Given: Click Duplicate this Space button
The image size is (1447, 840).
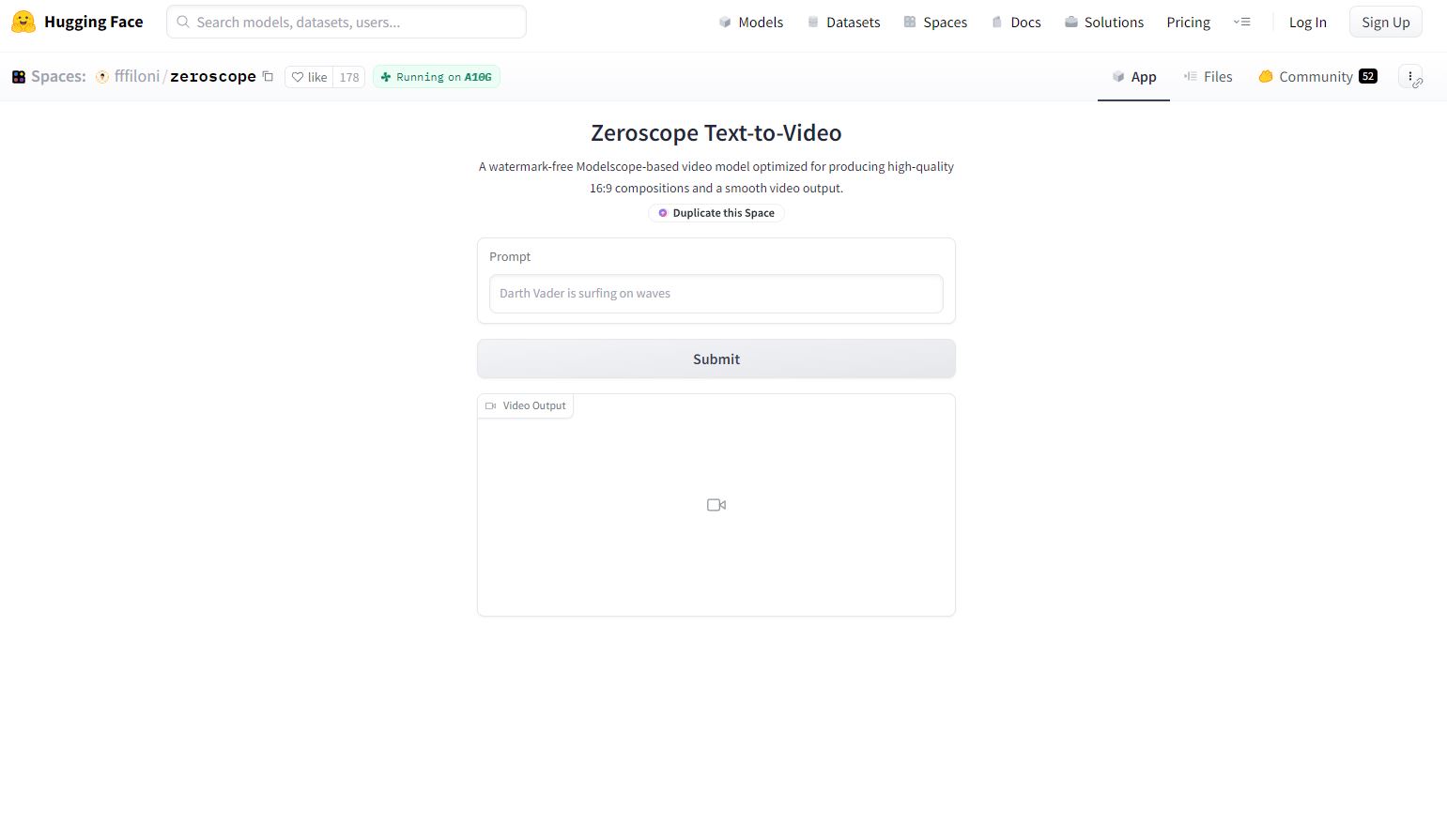Looking at the screenshot, I should pyautogui.click(x=716, y=213).
